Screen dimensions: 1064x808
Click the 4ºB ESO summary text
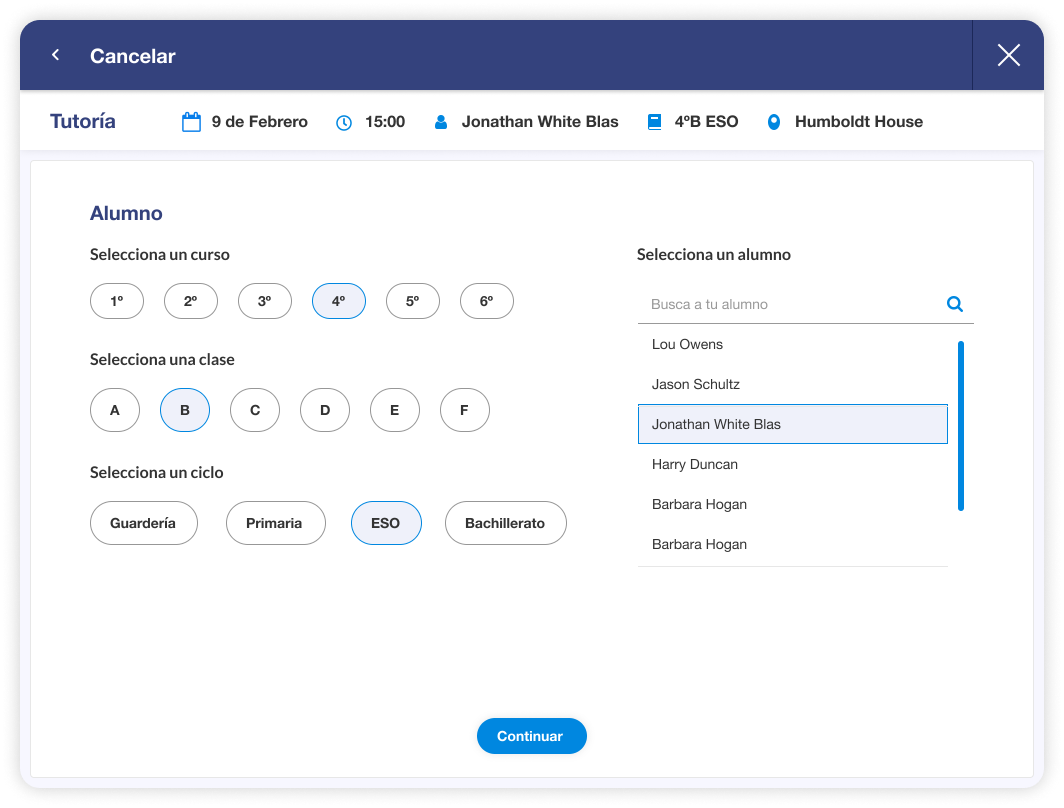(706, 122)
